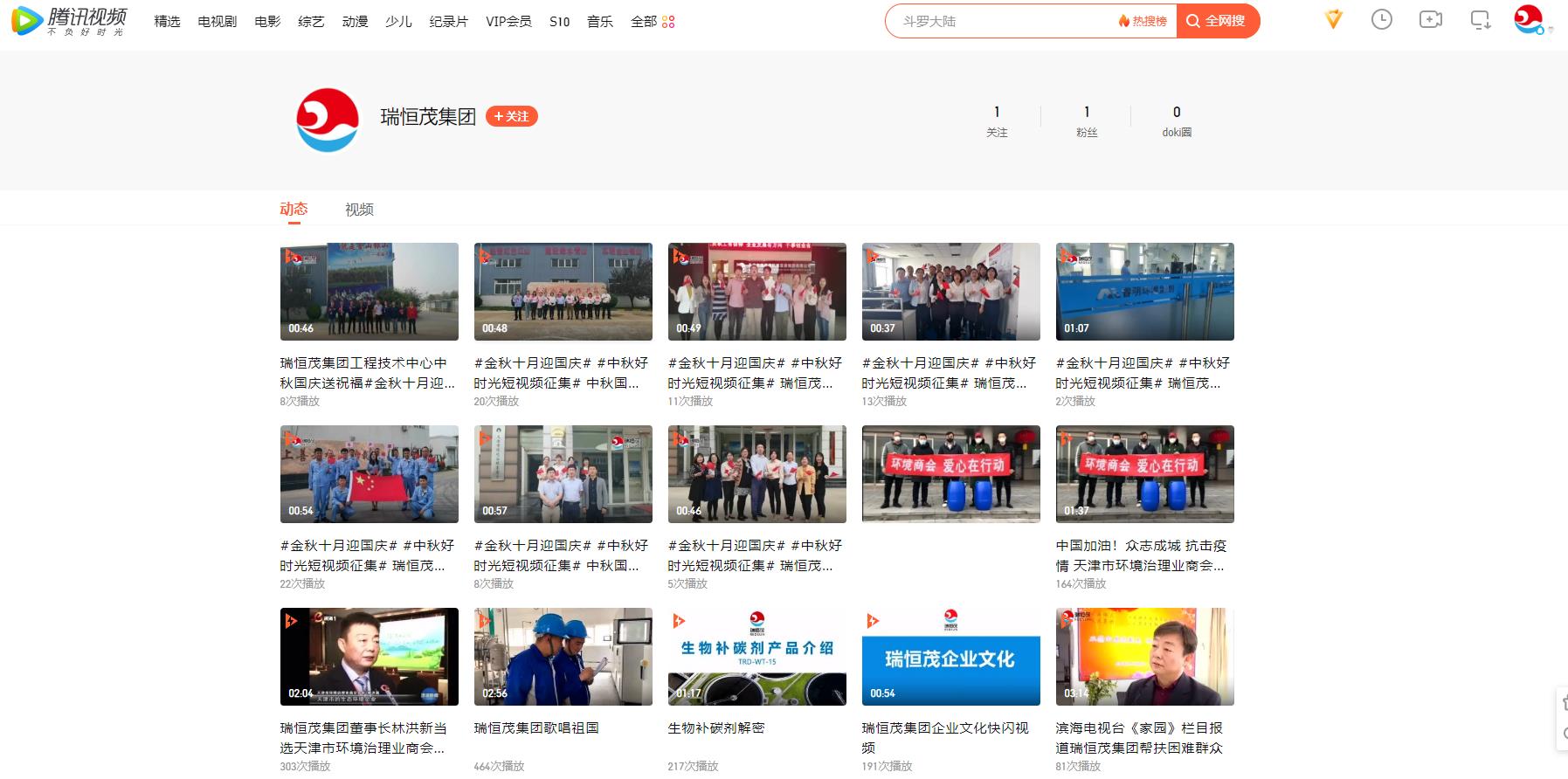Play the 00:46 工程技术中心 video thumbnail
Viewport: 1568px width, 779px height.
point(369,292)
